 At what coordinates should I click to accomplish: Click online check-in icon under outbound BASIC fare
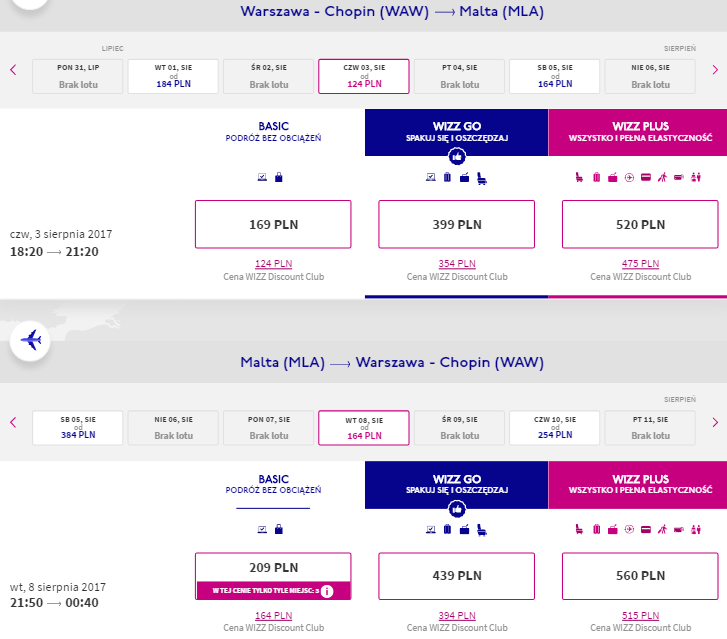(x=262, y=177)
